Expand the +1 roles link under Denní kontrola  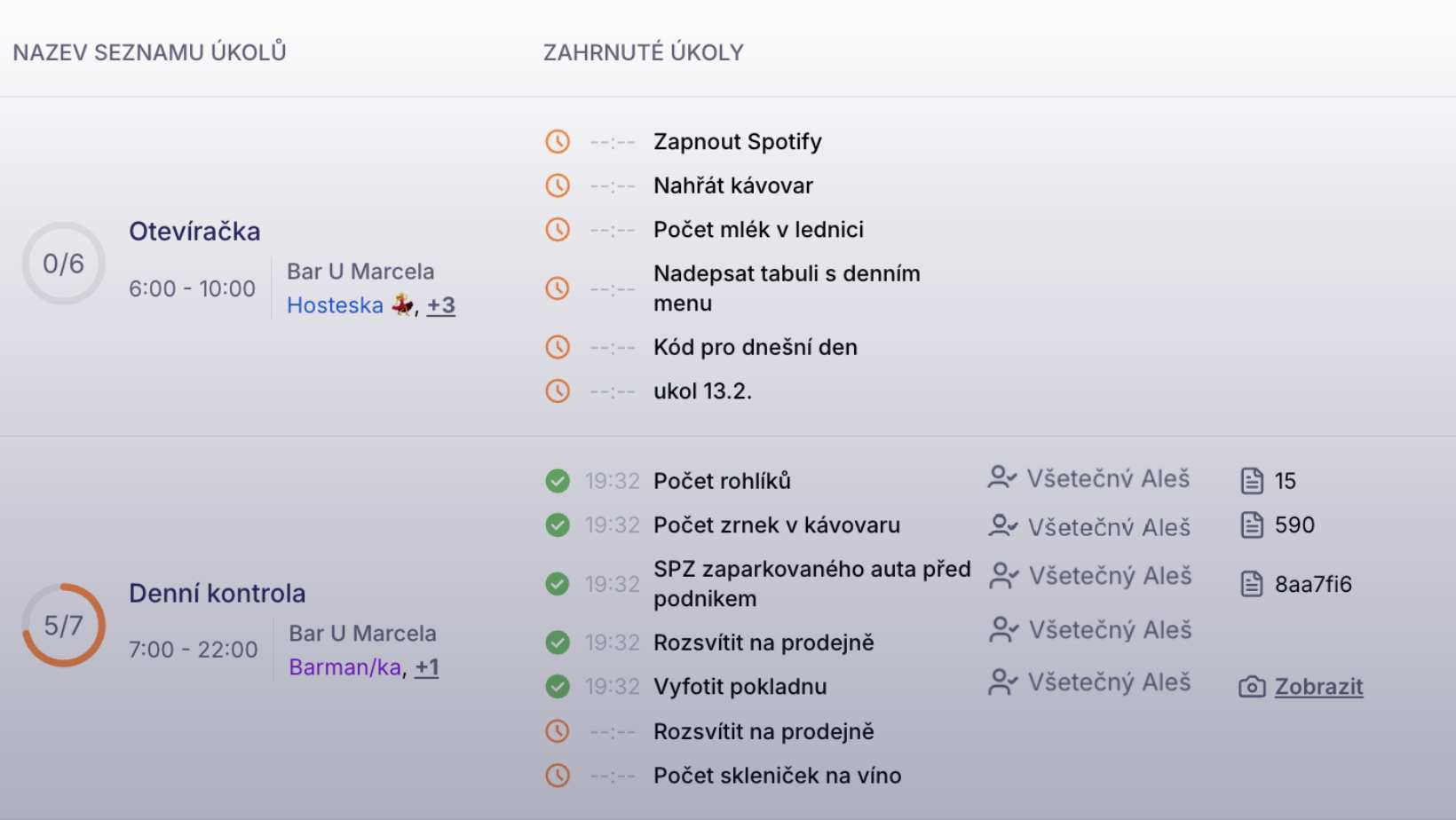(427, 667)
